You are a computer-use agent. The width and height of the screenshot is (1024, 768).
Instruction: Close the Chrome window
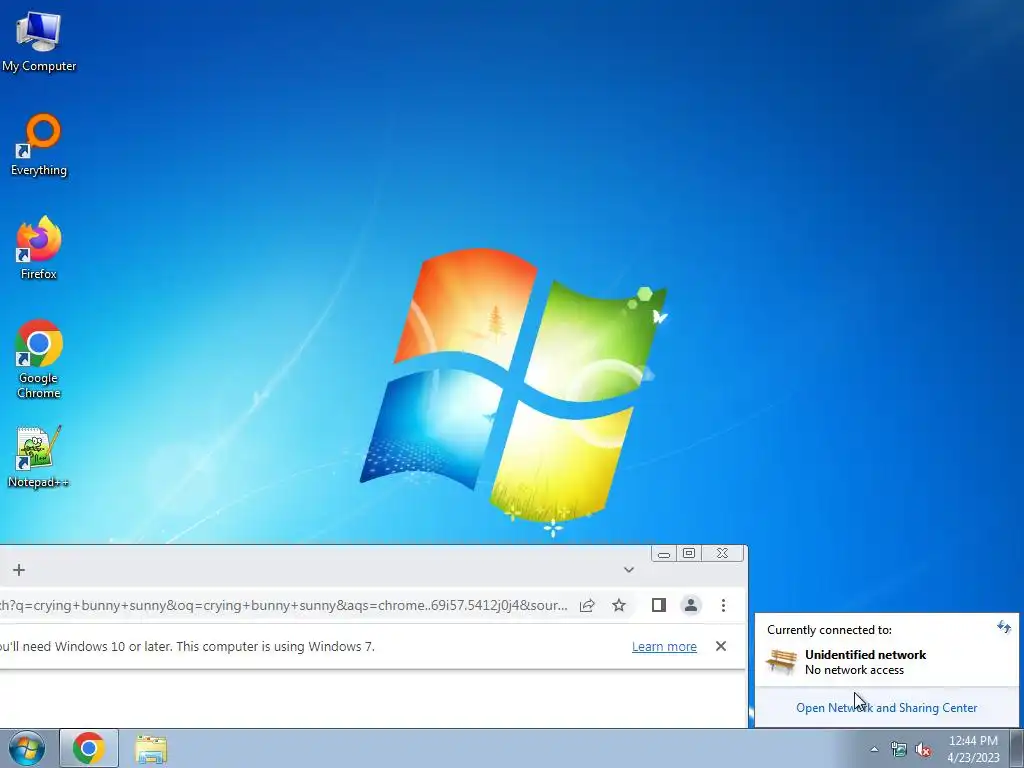(722, 554)
